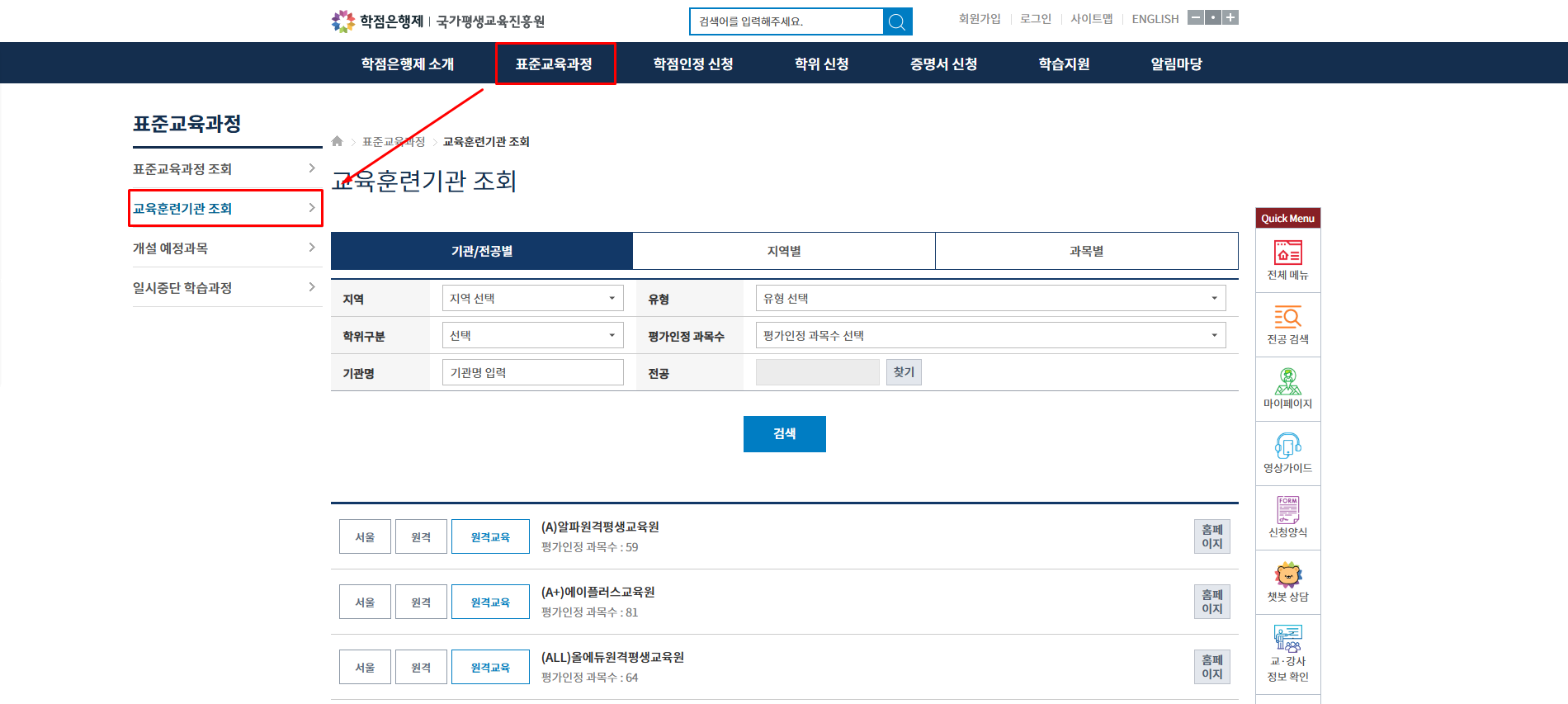Image resolution: width=1568 pixels, height=704 pixels.
Task: Open 홈페이지 for 알파원격평생교육원
Action: tap(1211, 536)
